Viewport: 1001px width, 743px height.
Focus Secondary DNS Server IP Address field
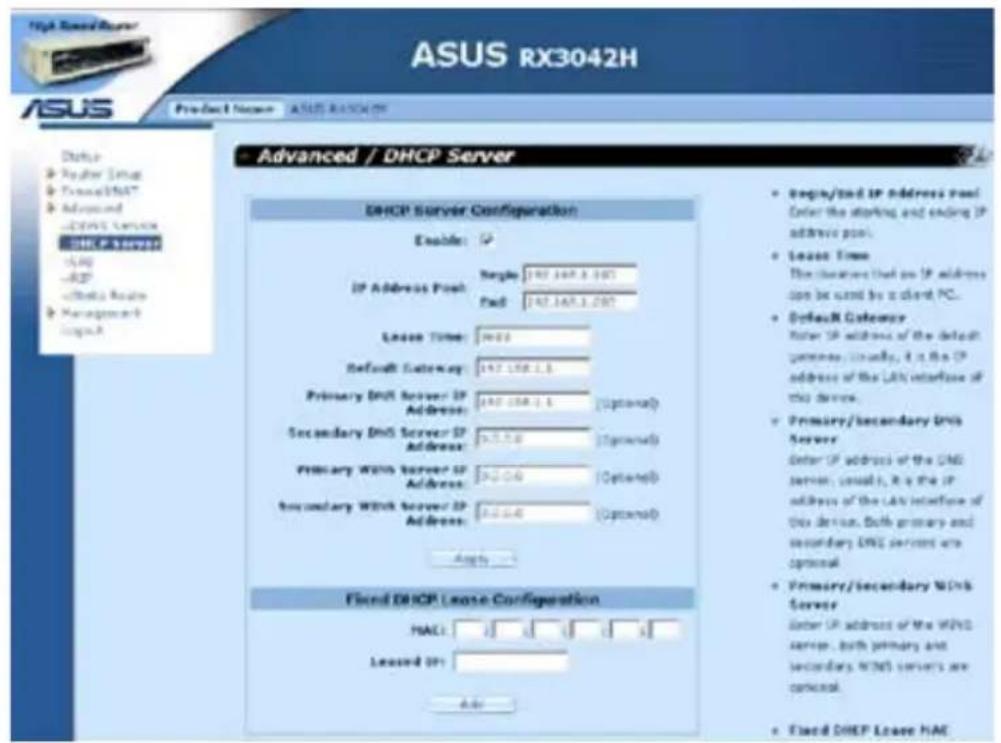[x=533, y=439]
